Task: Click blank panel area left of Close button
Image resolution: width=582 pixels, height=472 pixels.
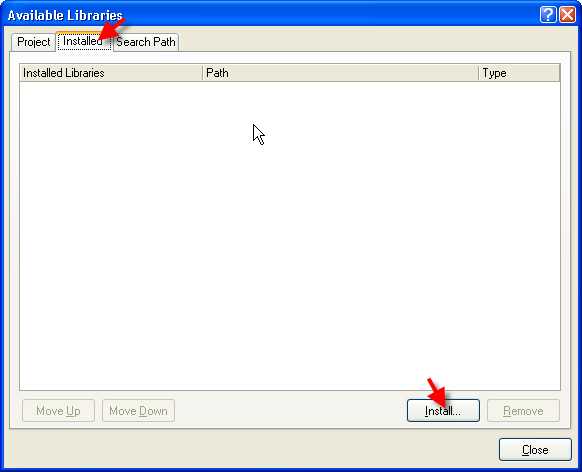Action: 252,450
